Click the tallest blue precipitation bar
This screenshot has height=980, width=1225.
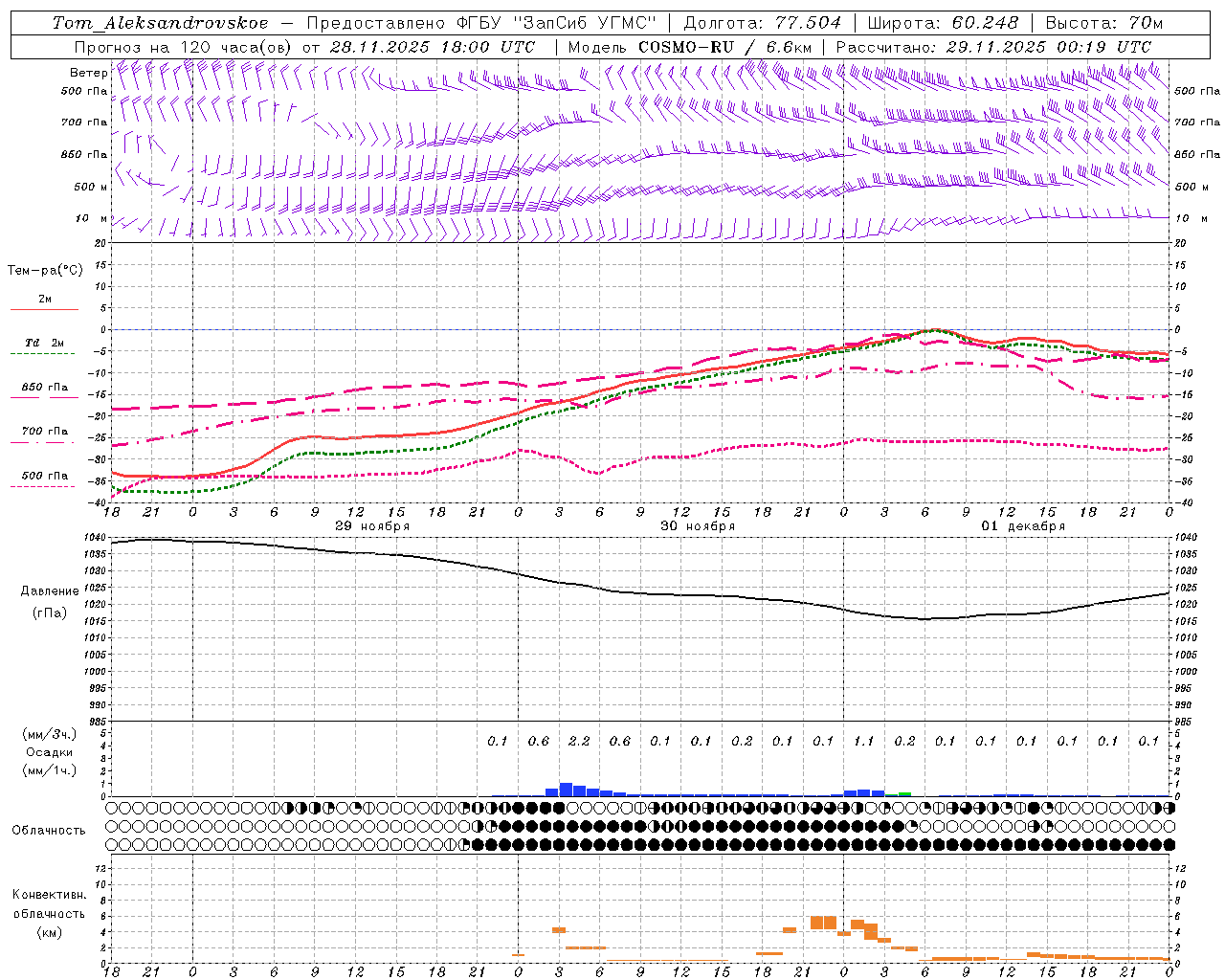(566, 790)
